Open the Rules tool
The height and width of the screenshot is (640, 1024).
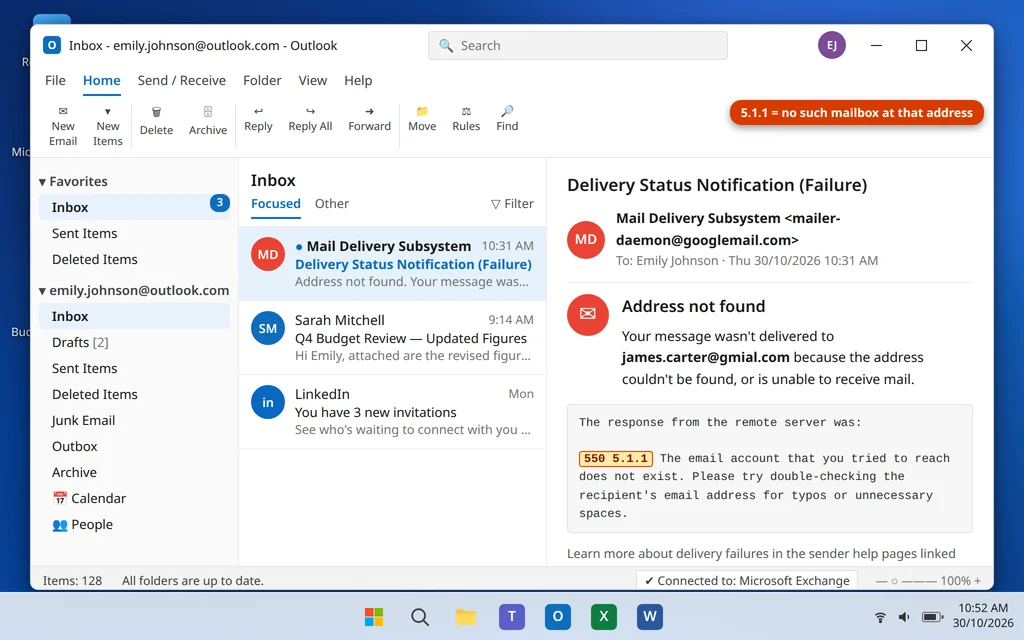[x=466, y=119]
